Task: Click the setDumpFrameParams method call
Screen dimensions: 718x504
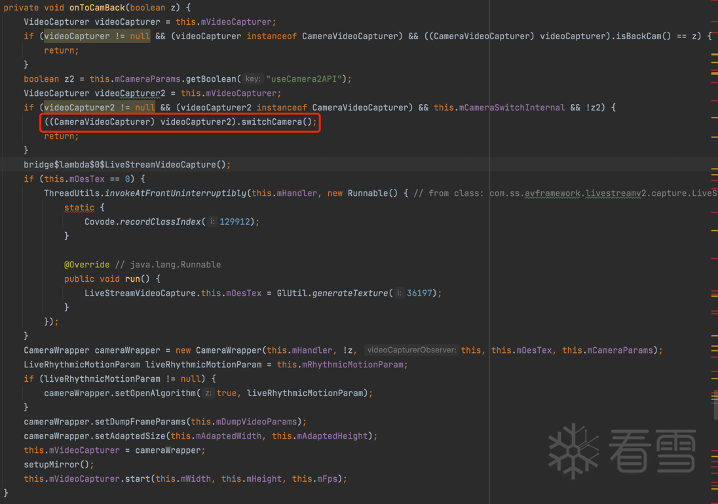Action: (140, 422)
